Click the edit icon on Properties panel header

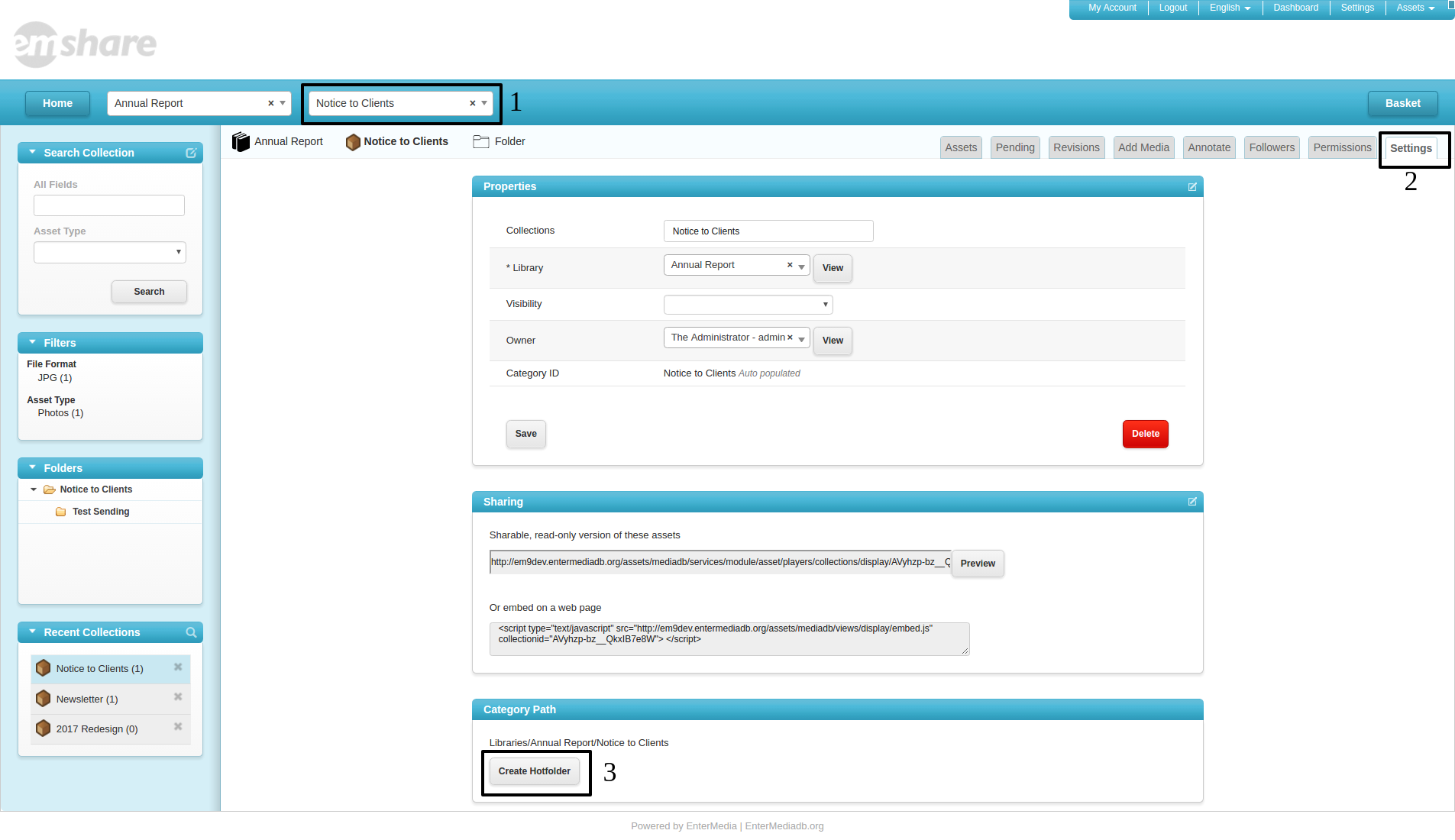(1192, 187)
